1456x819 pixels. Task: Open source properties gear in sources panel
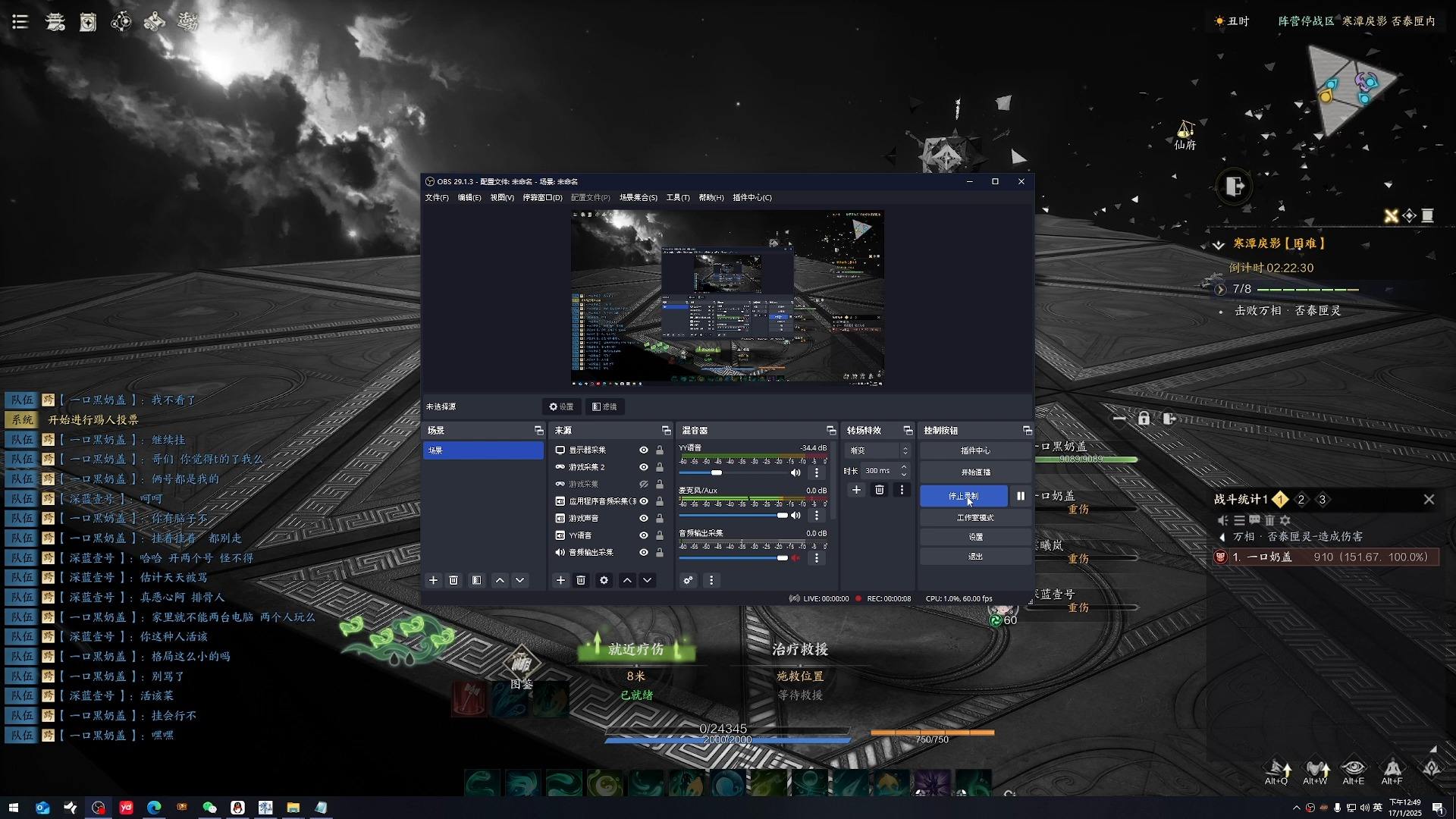pos(604,580)
